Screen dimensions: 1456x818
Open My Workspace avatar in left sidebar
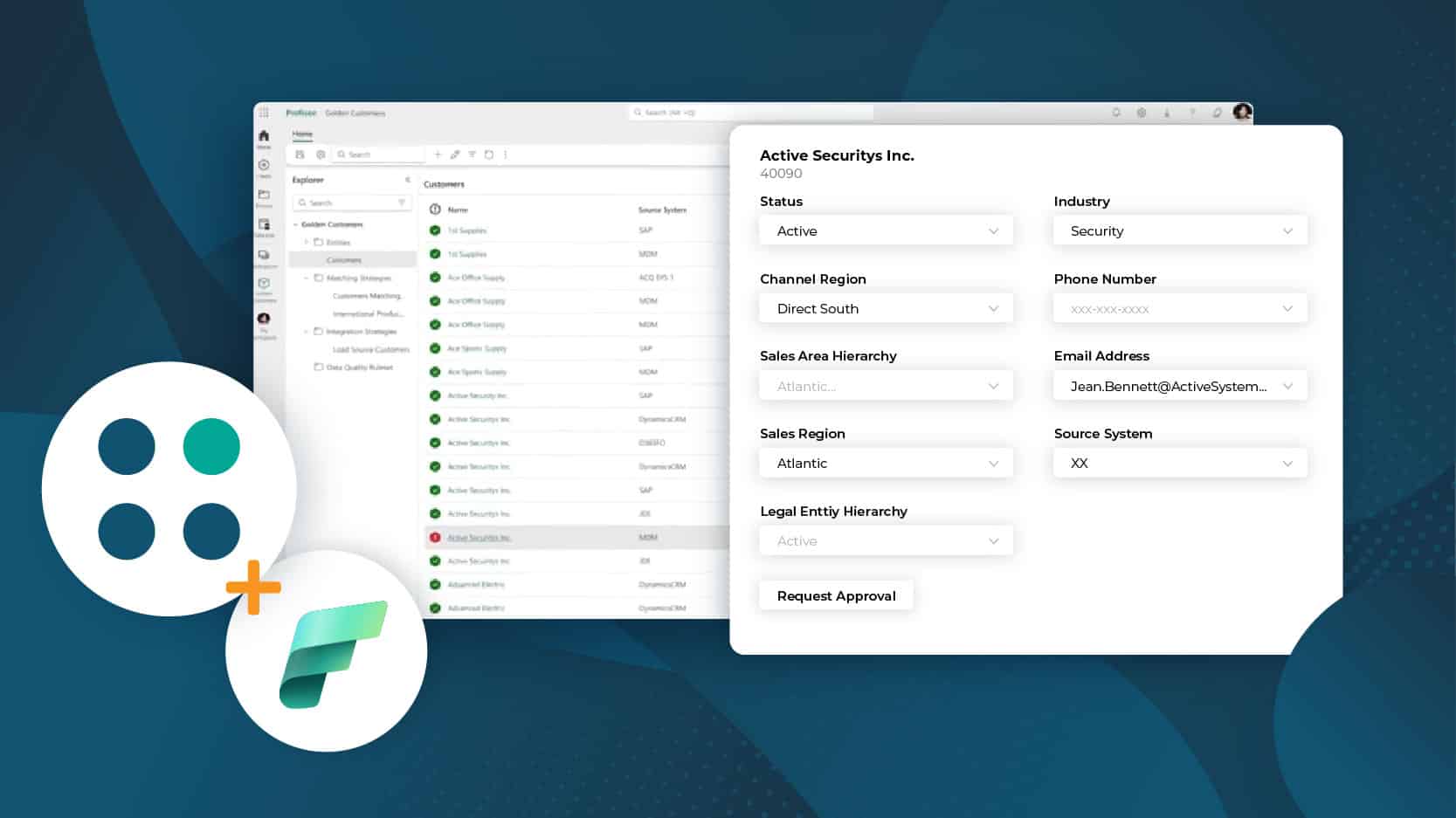coord(264,319)
